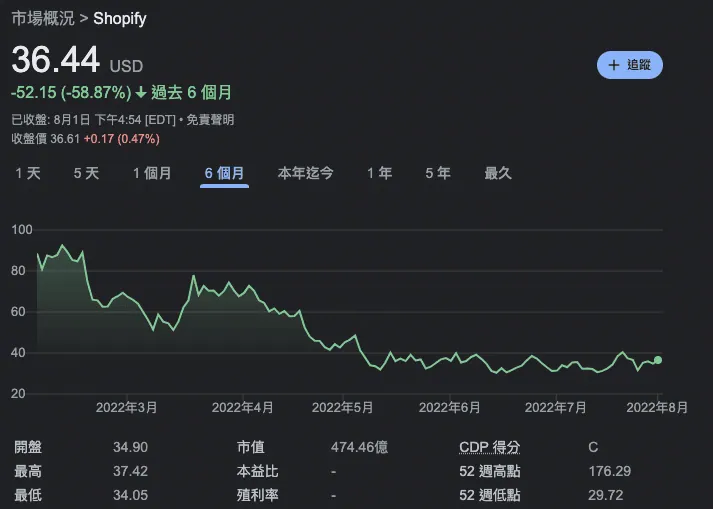Click the 52 週高點 value 176.29
Screen dimensions: 713x509
610,471
